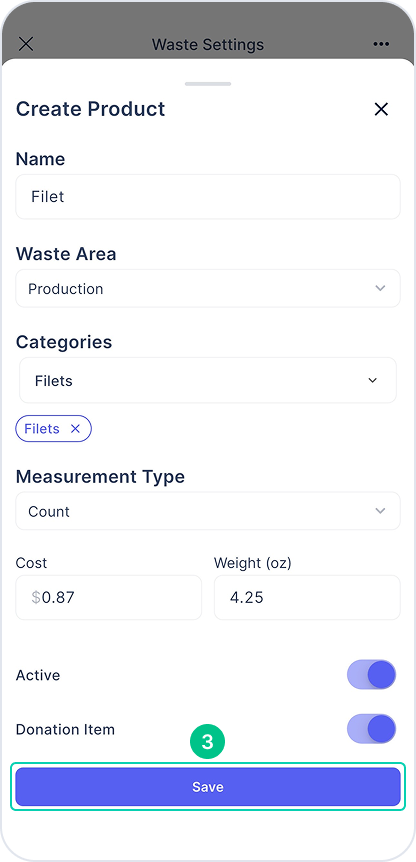Image resolution: width=416 pixels, height=862 pixels.
Task: Click the Name field containing Filet
Action: pyautogui.click(x=208, y=197)
